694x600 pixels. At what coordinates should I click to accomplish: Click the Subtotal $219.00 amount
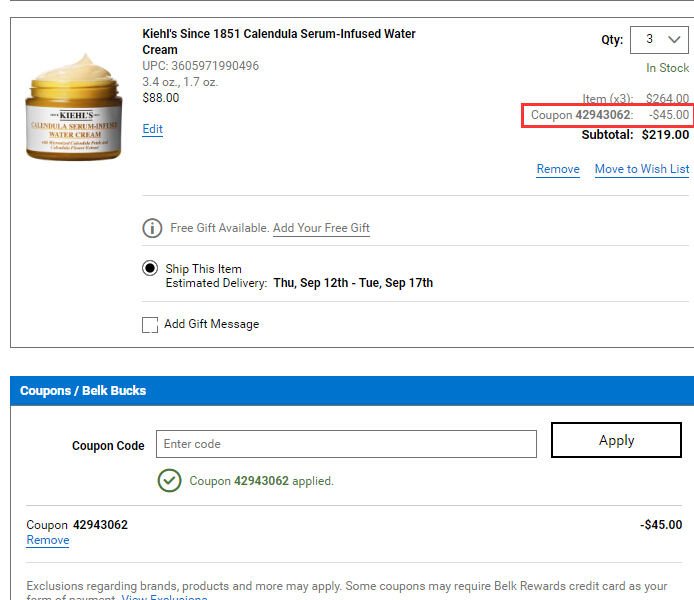665,135
